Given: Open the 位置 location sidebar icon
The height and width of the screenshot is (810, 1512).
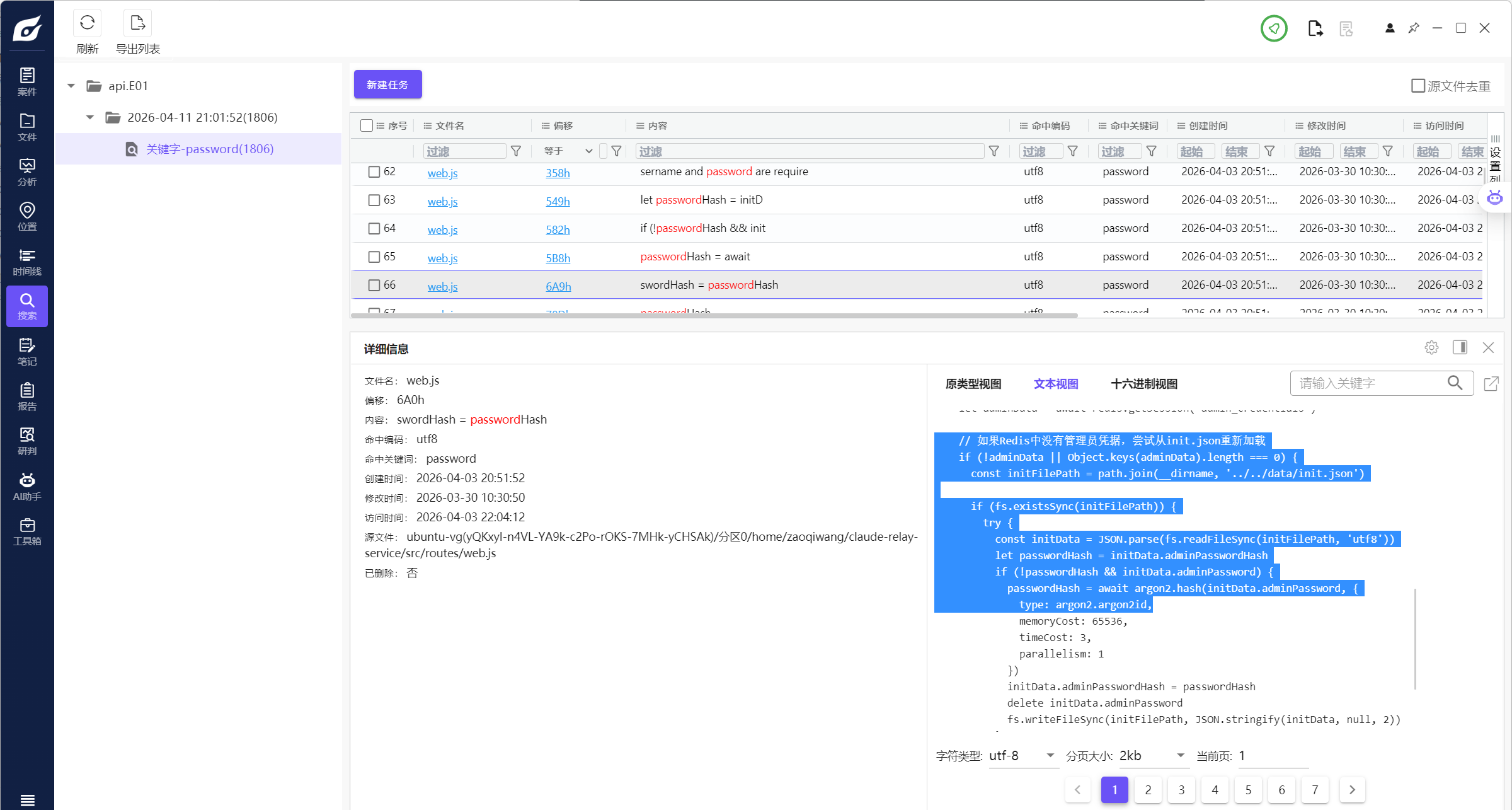Looking at the screenshot, I should [27, 216].
